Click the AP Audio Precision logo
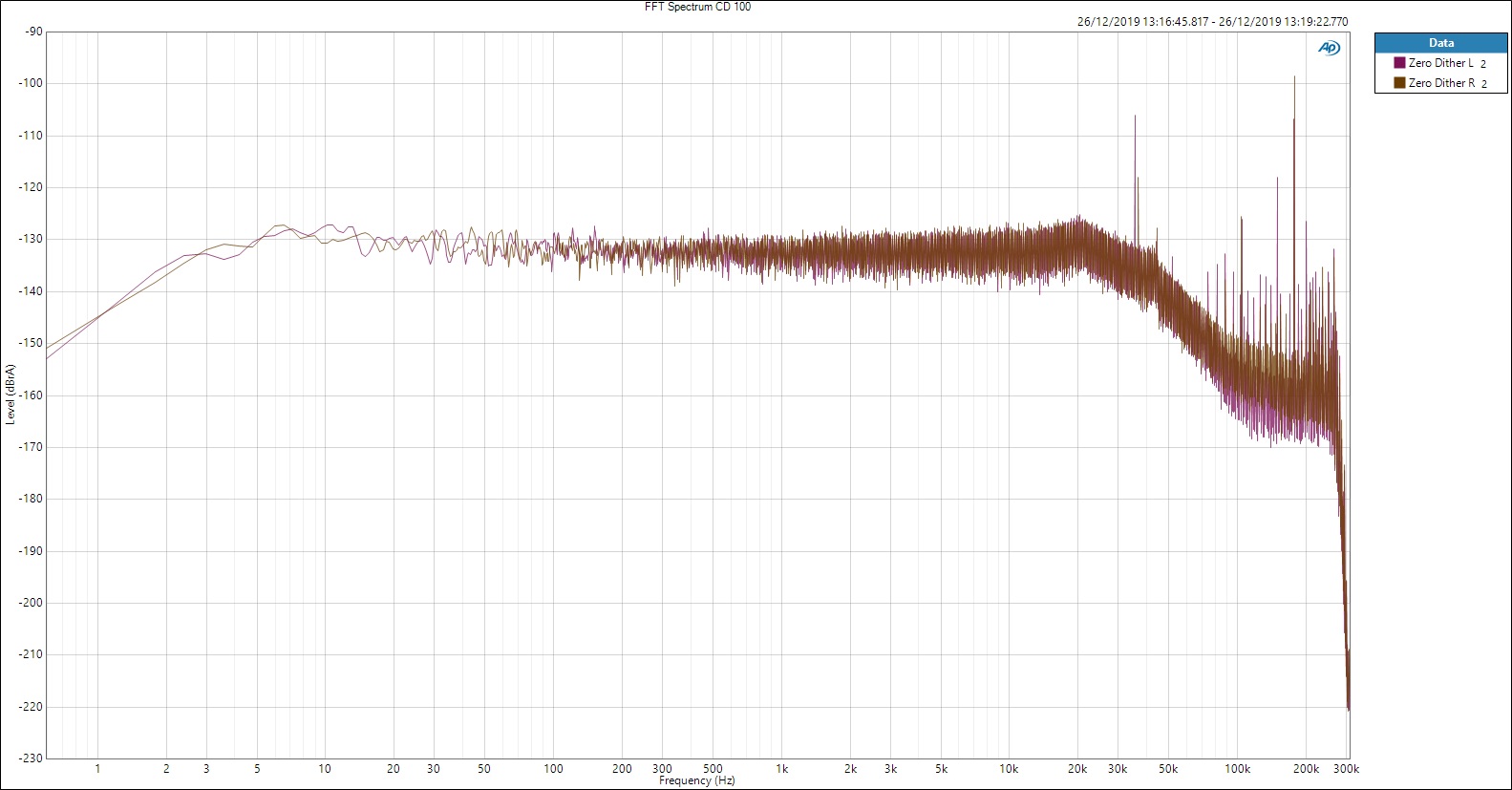This screenshot has height=790, width=1512. click(1329, 48)
